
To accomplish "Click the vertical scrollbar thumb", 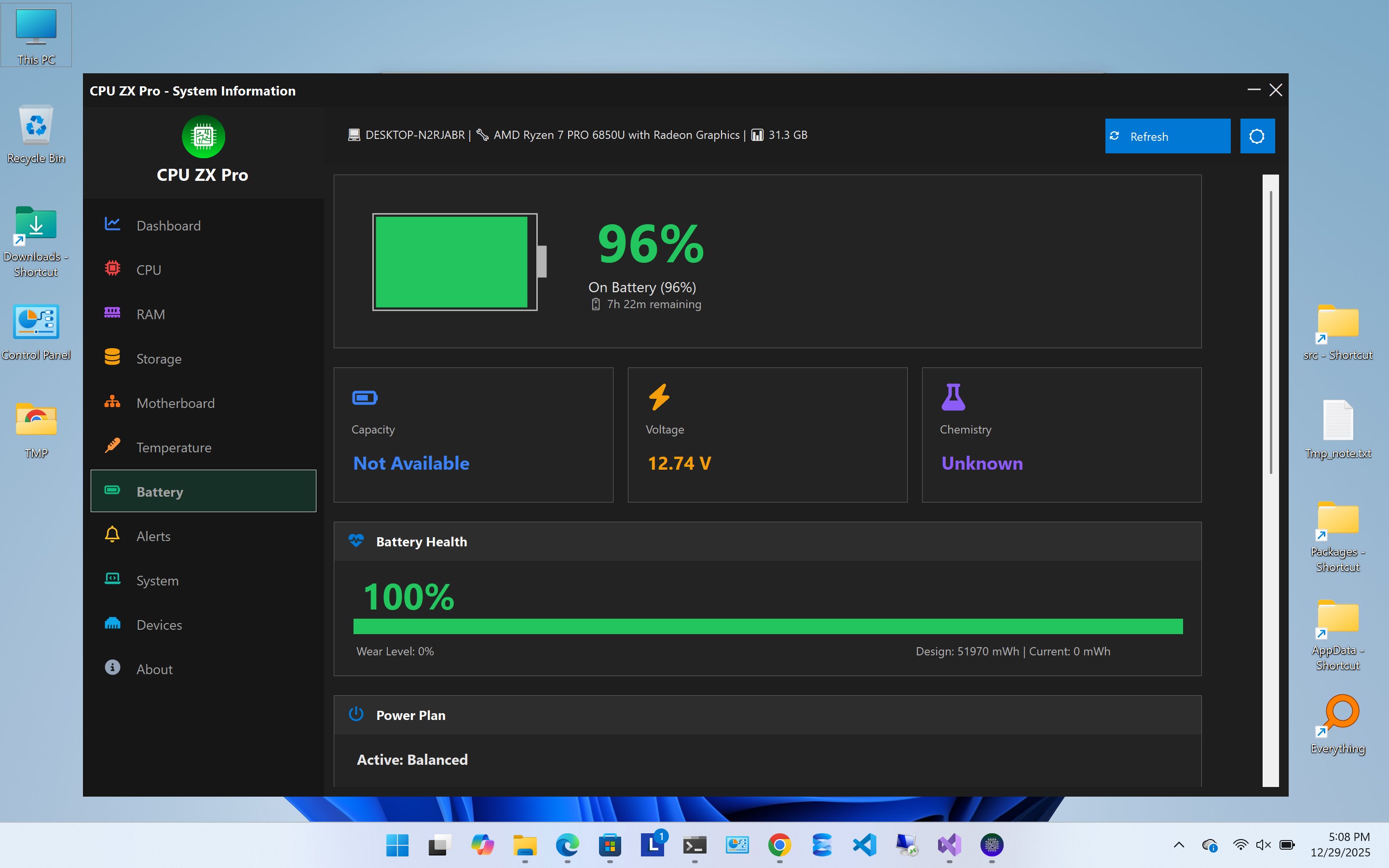I will tap(1271, 332).
